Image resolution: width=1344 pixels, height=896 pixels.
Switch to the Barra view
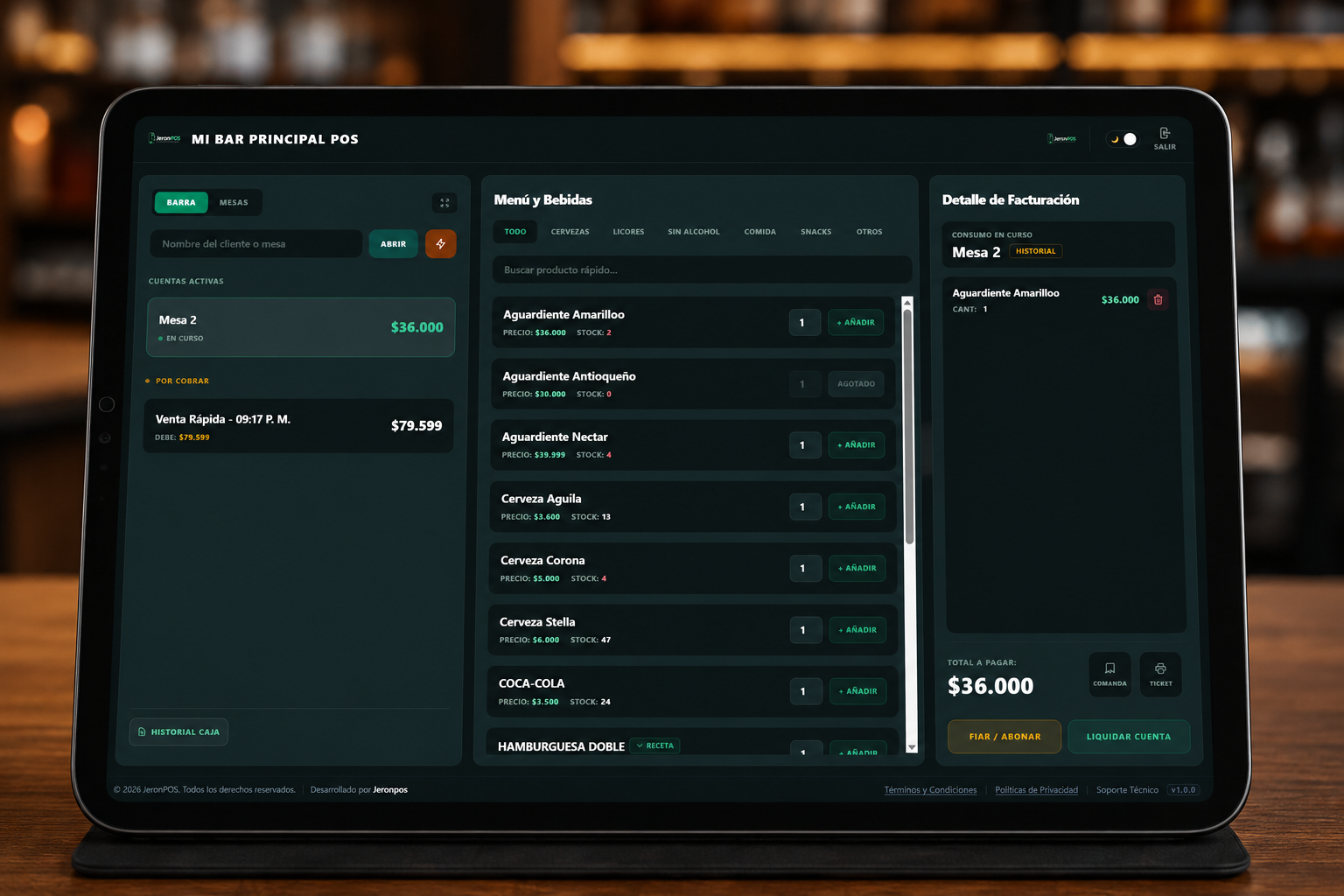coord(181,202)
